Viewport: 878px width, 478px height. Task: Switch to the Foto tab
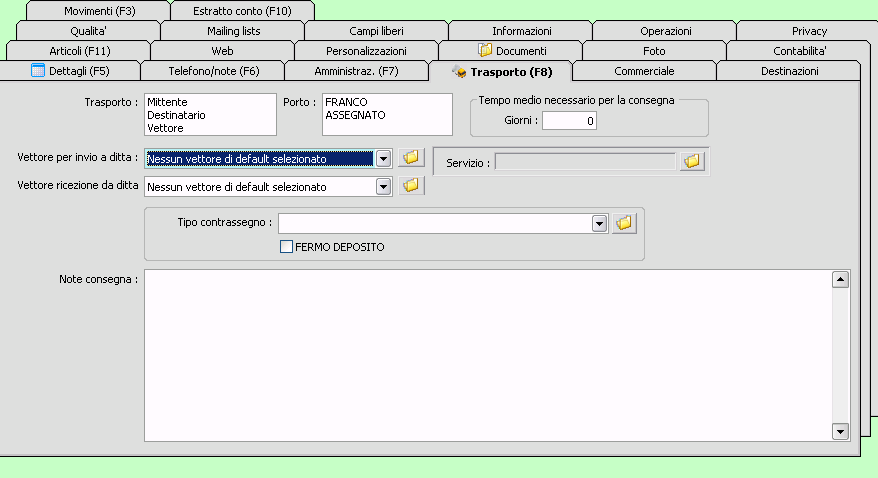654,51
